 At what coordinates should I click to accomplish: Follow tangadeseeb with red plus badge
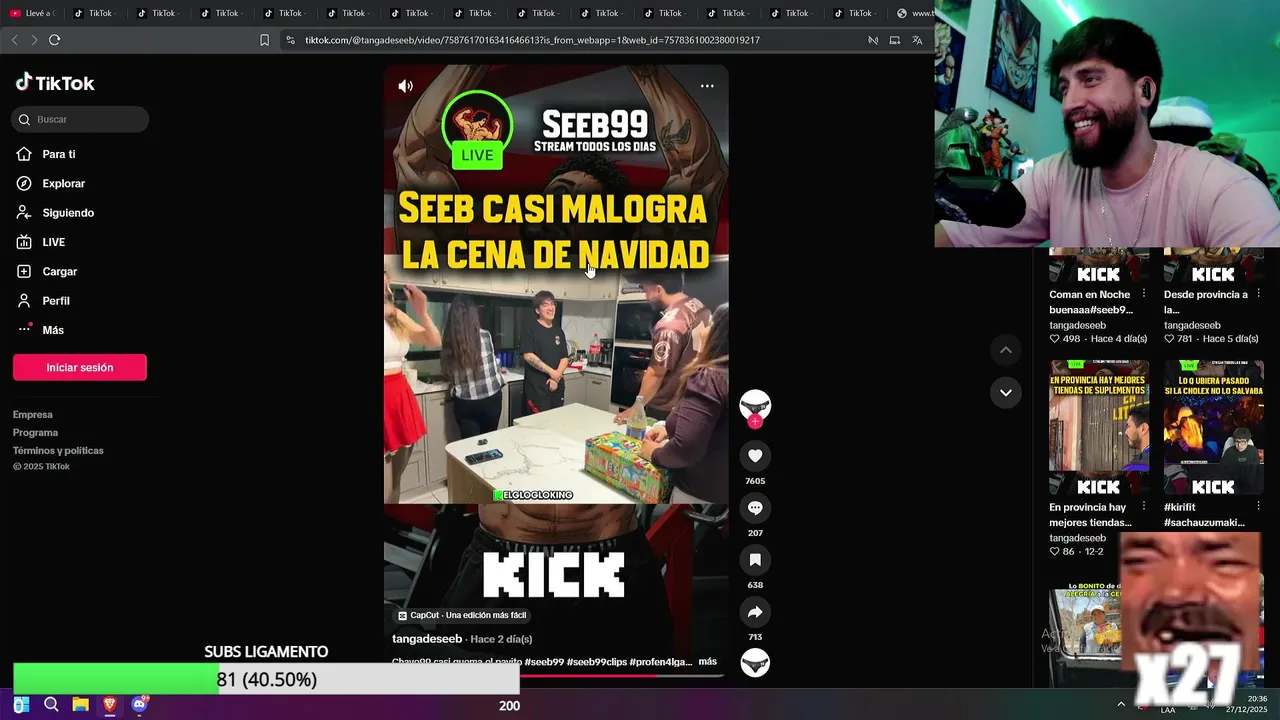(755, 422)
